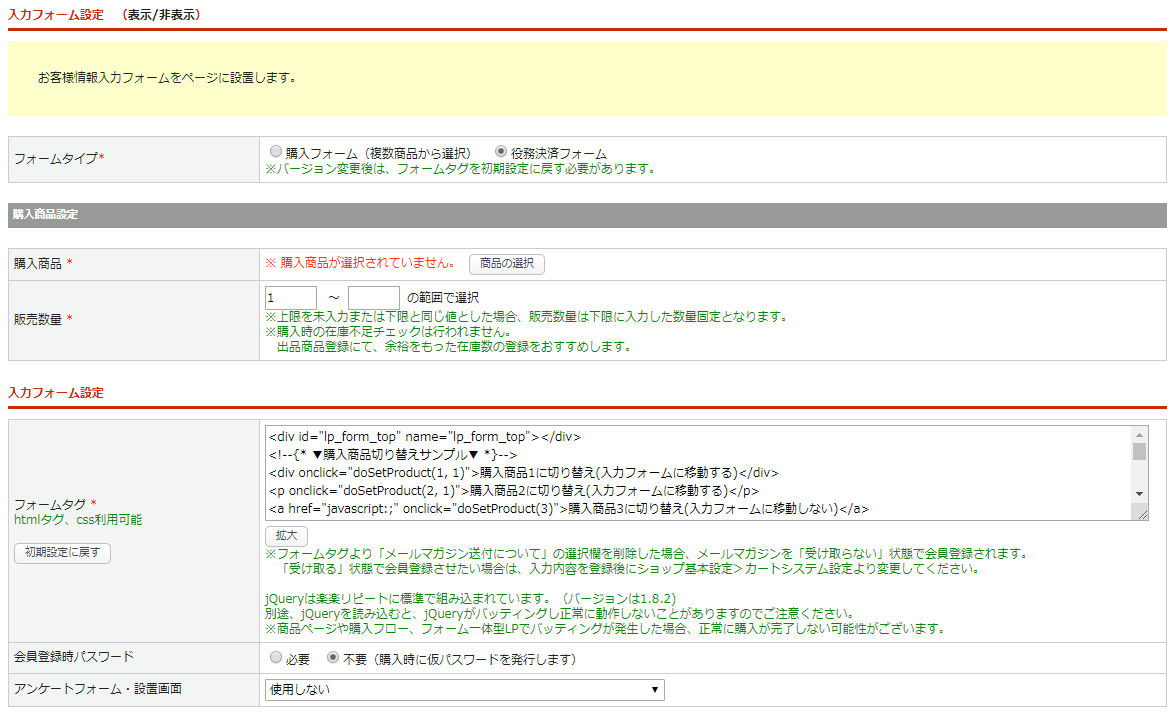Image resolution: width=1174 pixels, height=716 pixels.
Task: Click the 拡大 button below the textarea
Action: [286, 536]
